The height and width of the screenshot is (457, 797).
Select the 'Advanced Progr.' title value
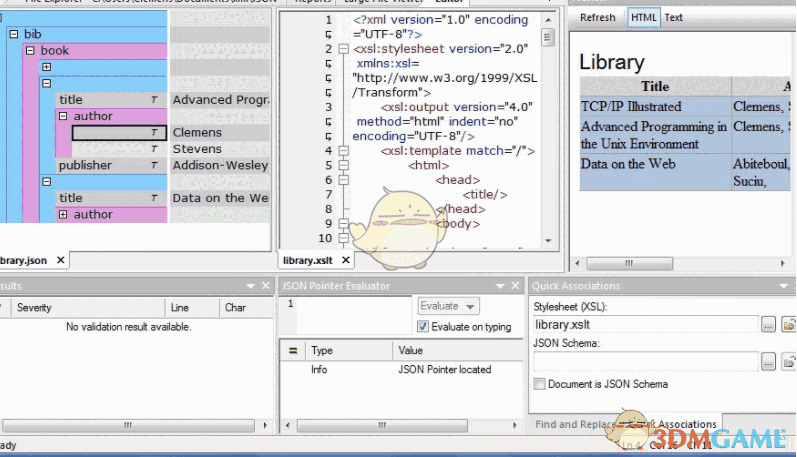220,100
